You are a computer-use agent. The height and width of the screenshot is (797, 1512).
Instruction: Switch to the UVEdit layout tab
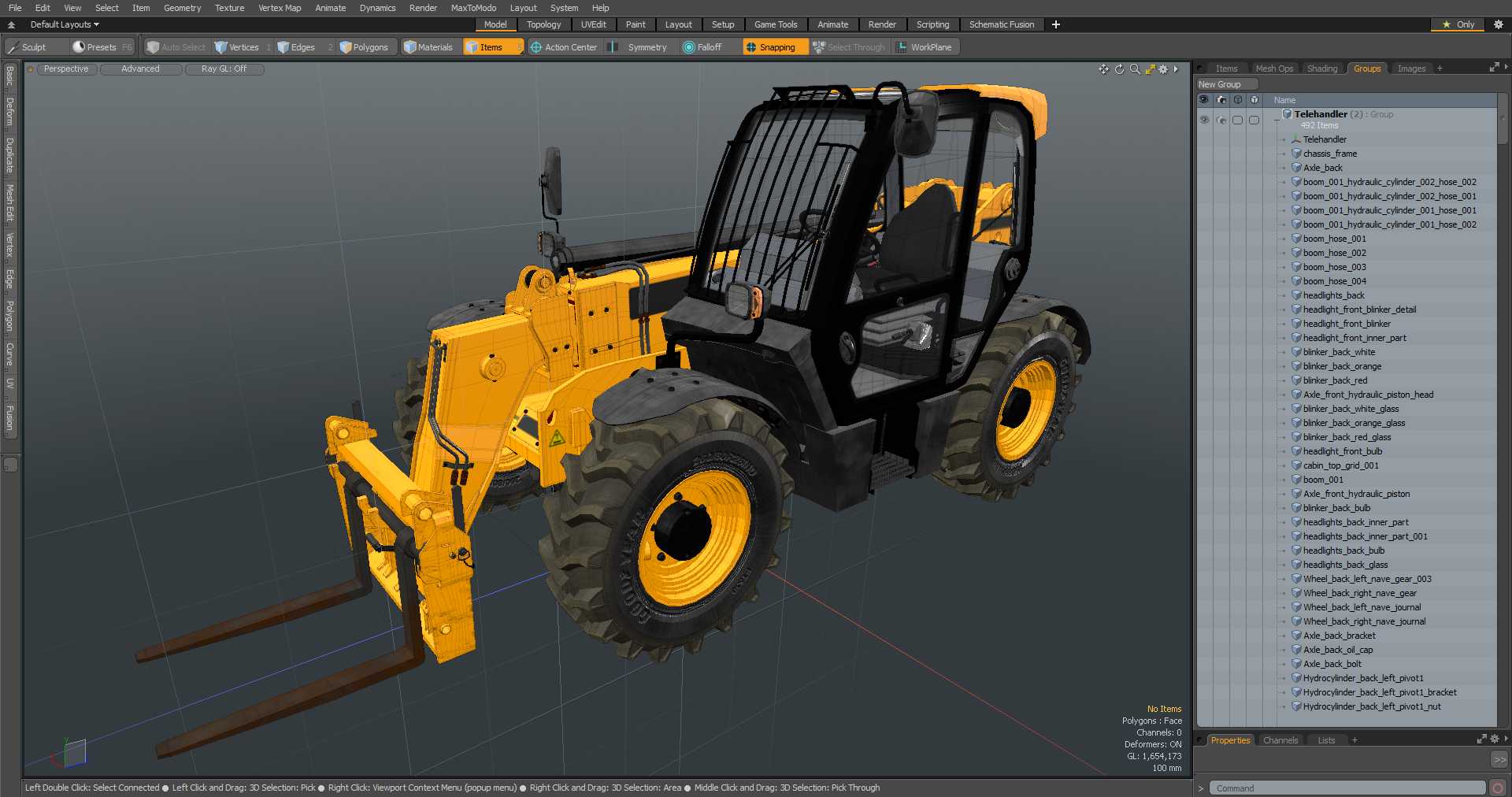[593, 24]
